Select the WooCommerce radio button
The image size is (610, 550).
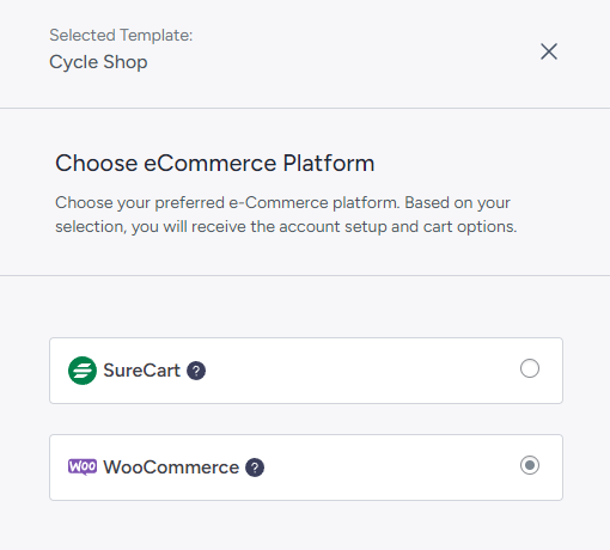[x=529, y=465]
